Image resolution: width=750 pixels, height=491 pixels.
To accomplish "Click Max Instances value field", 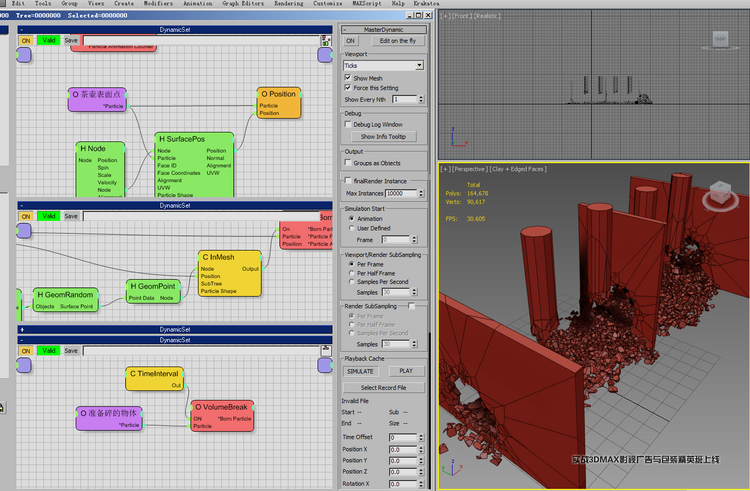I will click(401, 193).
